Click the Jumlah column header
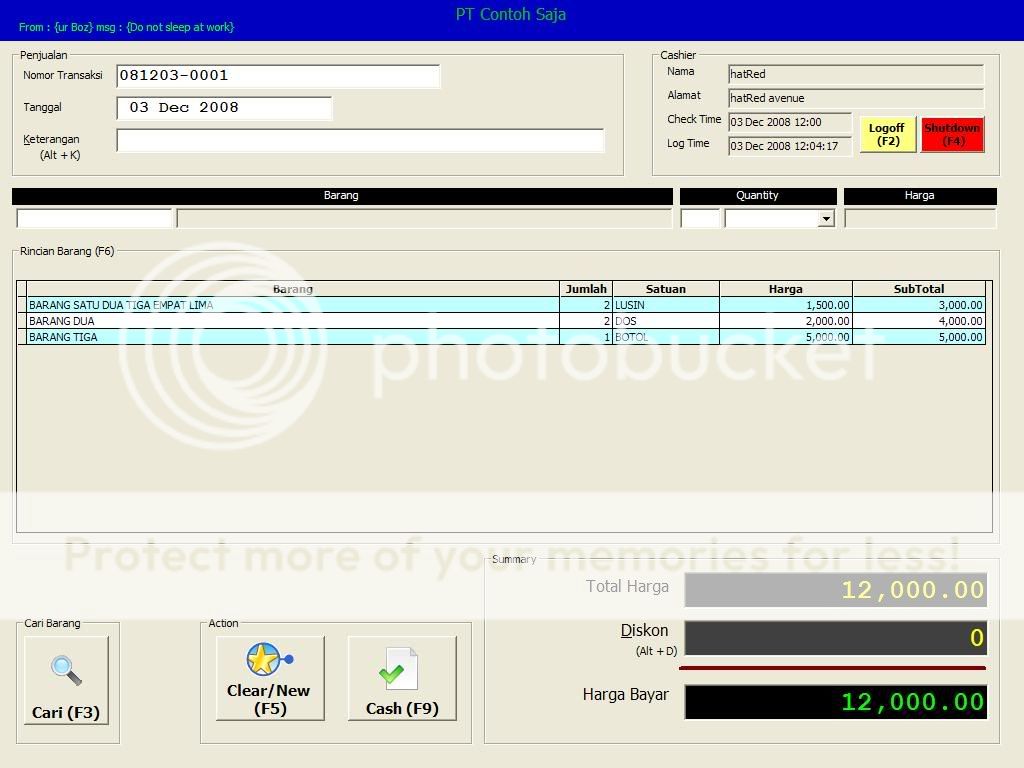The width and height of the screenshot is (1024, 768). 586,289
